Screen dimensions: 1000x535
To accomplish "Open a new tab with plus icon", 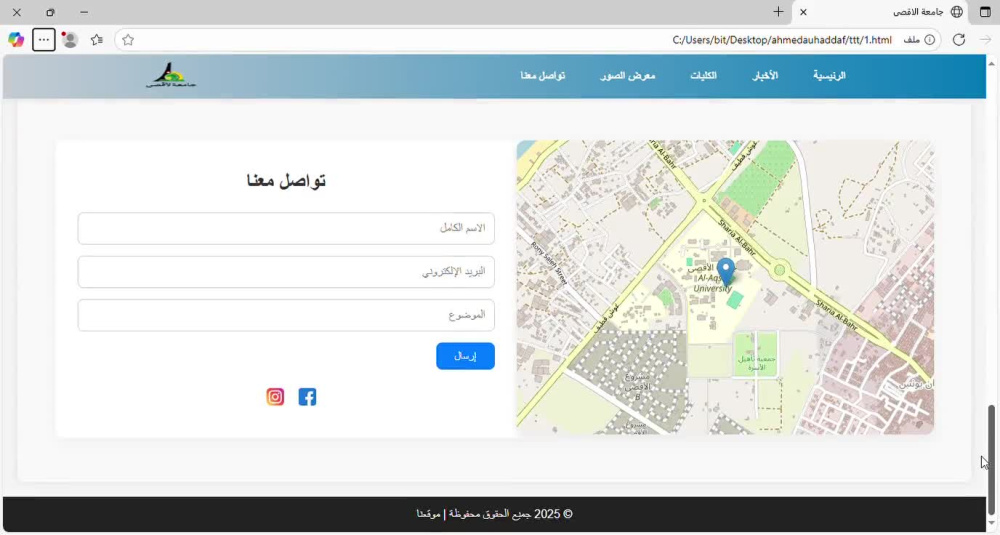I will tap(778, 11).
